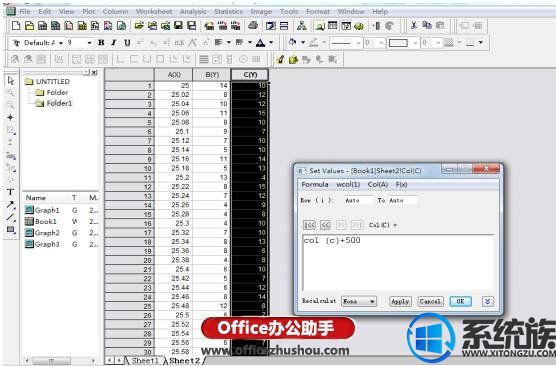Image resolution: width=556 pixels, height=366 pixels.
Task: Select Folder1 in project tree
Action: (x=54, y=103)
